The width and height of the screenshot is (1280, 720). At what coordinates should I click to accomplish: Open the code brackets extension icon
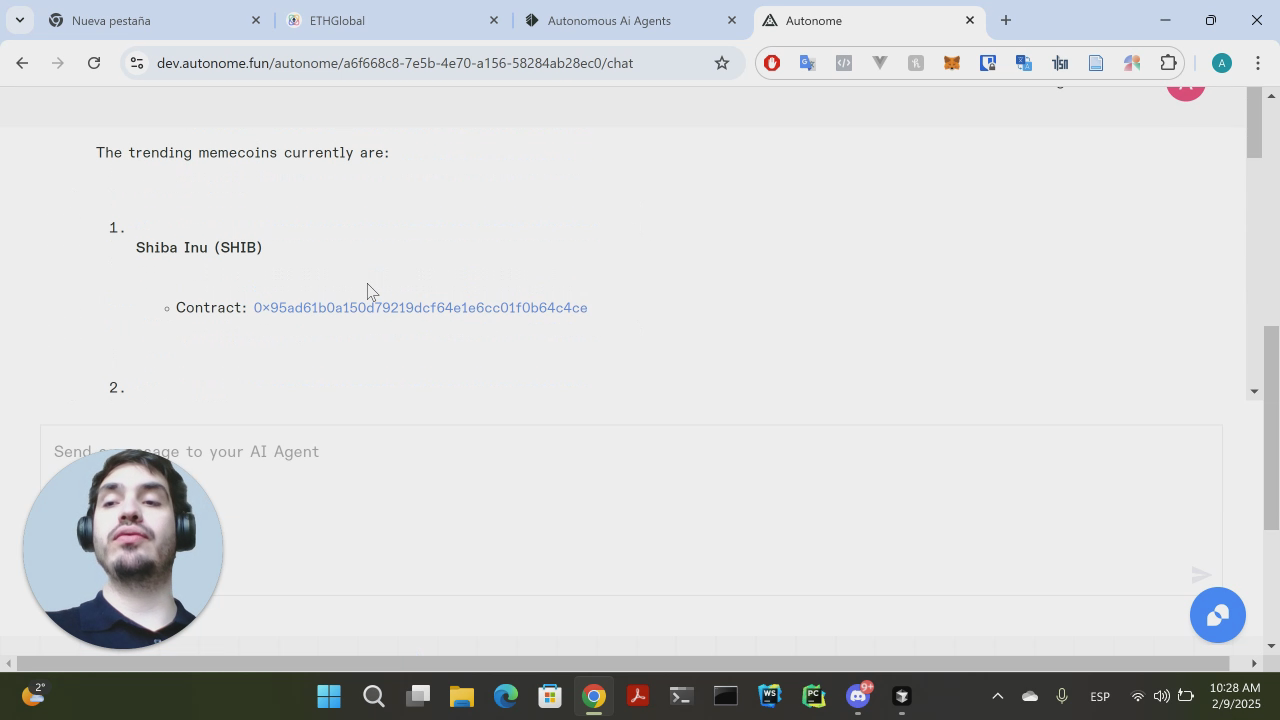click(x=844, y=63)
